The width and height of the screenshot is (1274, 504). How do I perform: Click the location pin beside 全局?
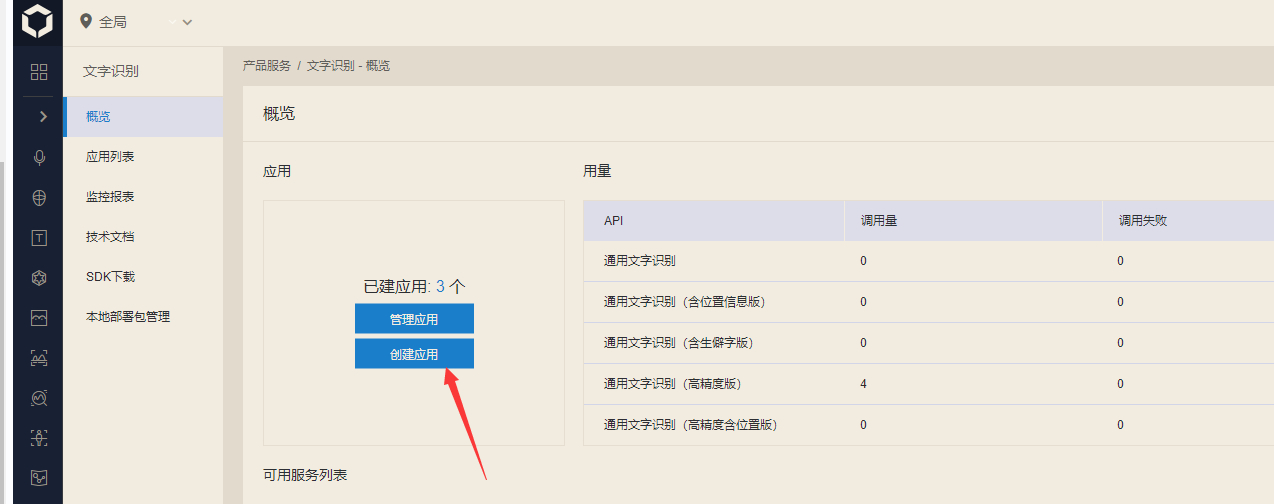point(86,21)
